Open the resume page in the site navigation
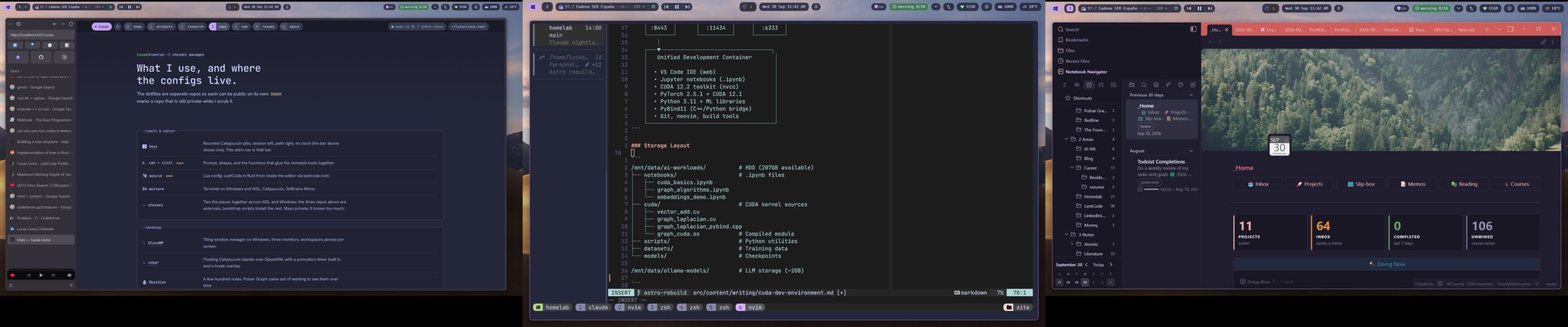 coord(265,27)
